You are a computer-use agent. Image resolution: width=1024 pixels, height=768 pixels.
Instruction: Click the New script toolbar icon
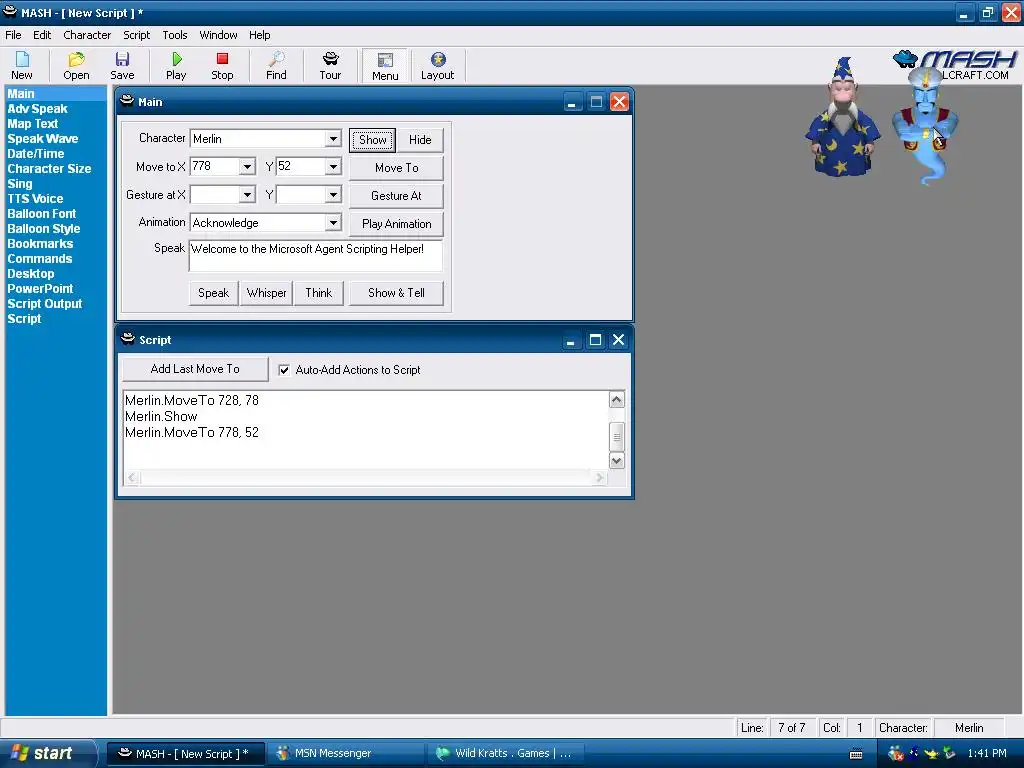pos(22,66)
